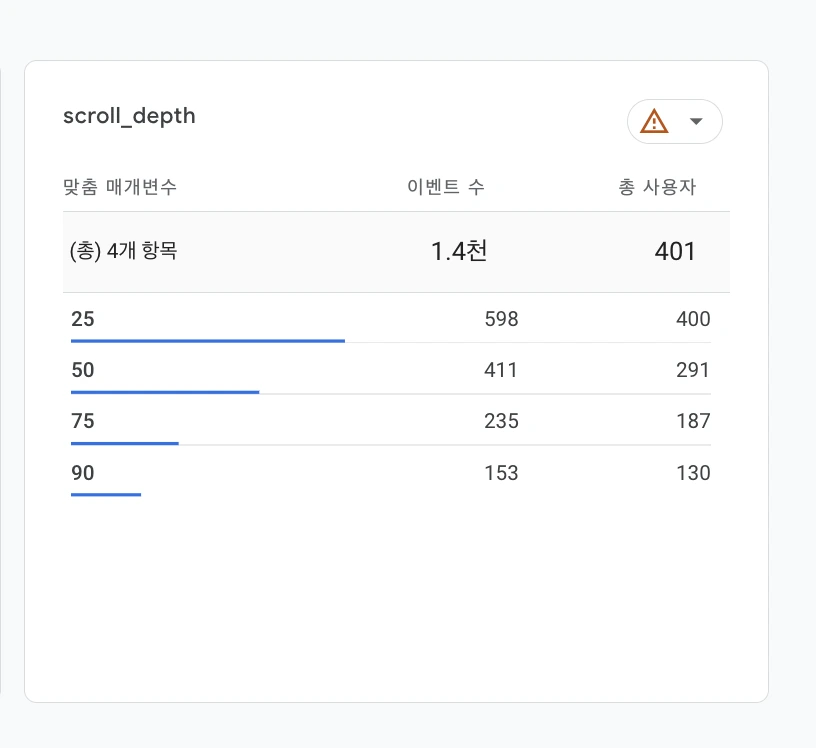Screen dimensions: 816x748
Task: Click the orange warning triangle icon
Action: pos(654,122)
